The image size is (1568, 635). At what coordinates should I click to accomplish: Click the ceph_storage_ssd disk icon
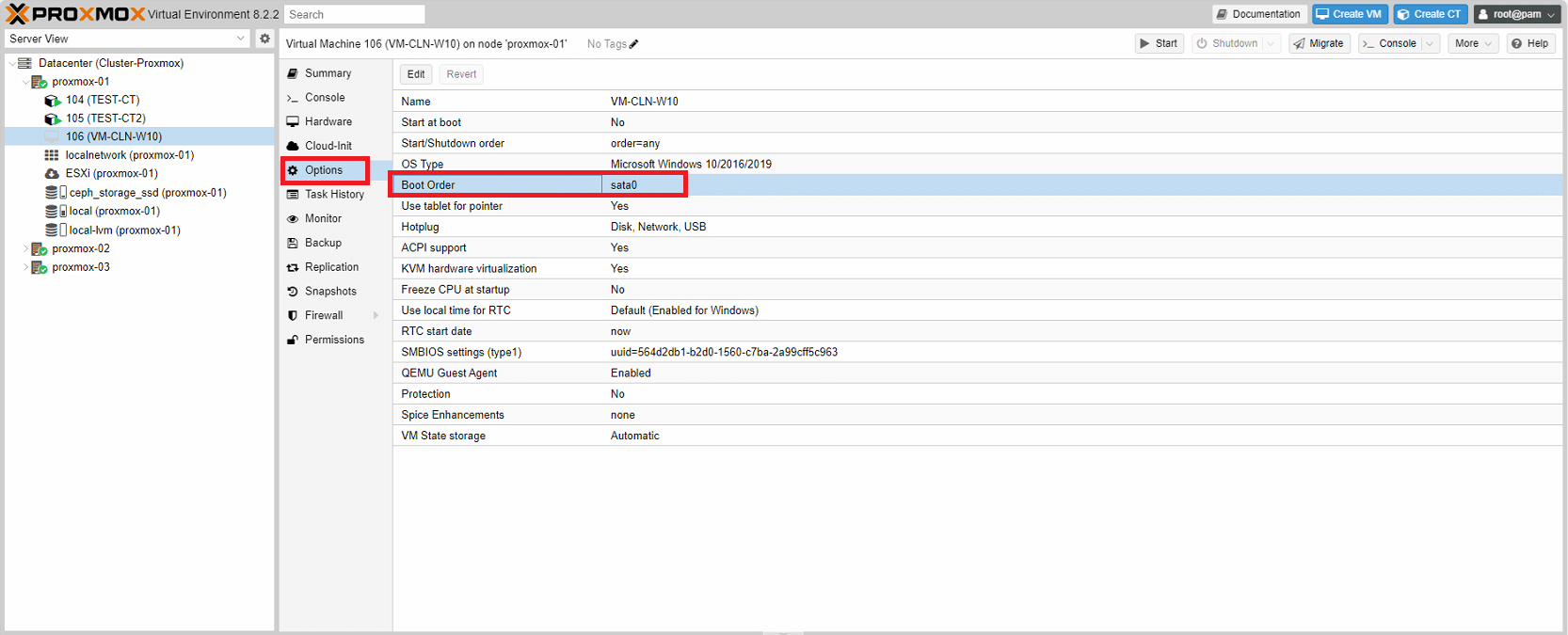(56, 192)
